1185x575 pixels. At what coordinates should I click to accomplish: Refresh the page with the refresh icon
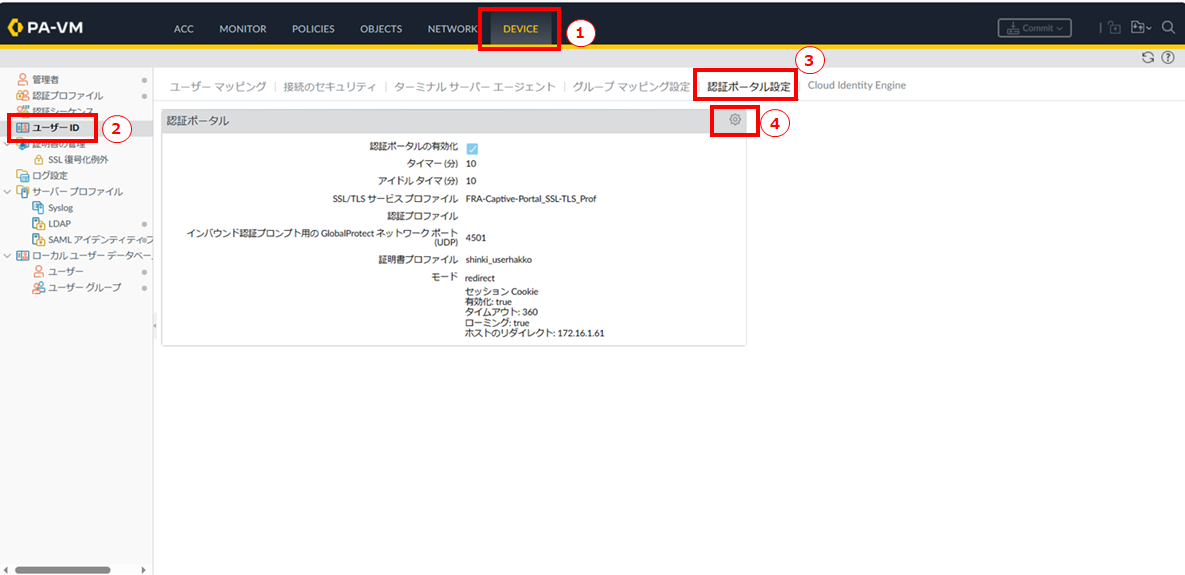(x=1148, y=57)
